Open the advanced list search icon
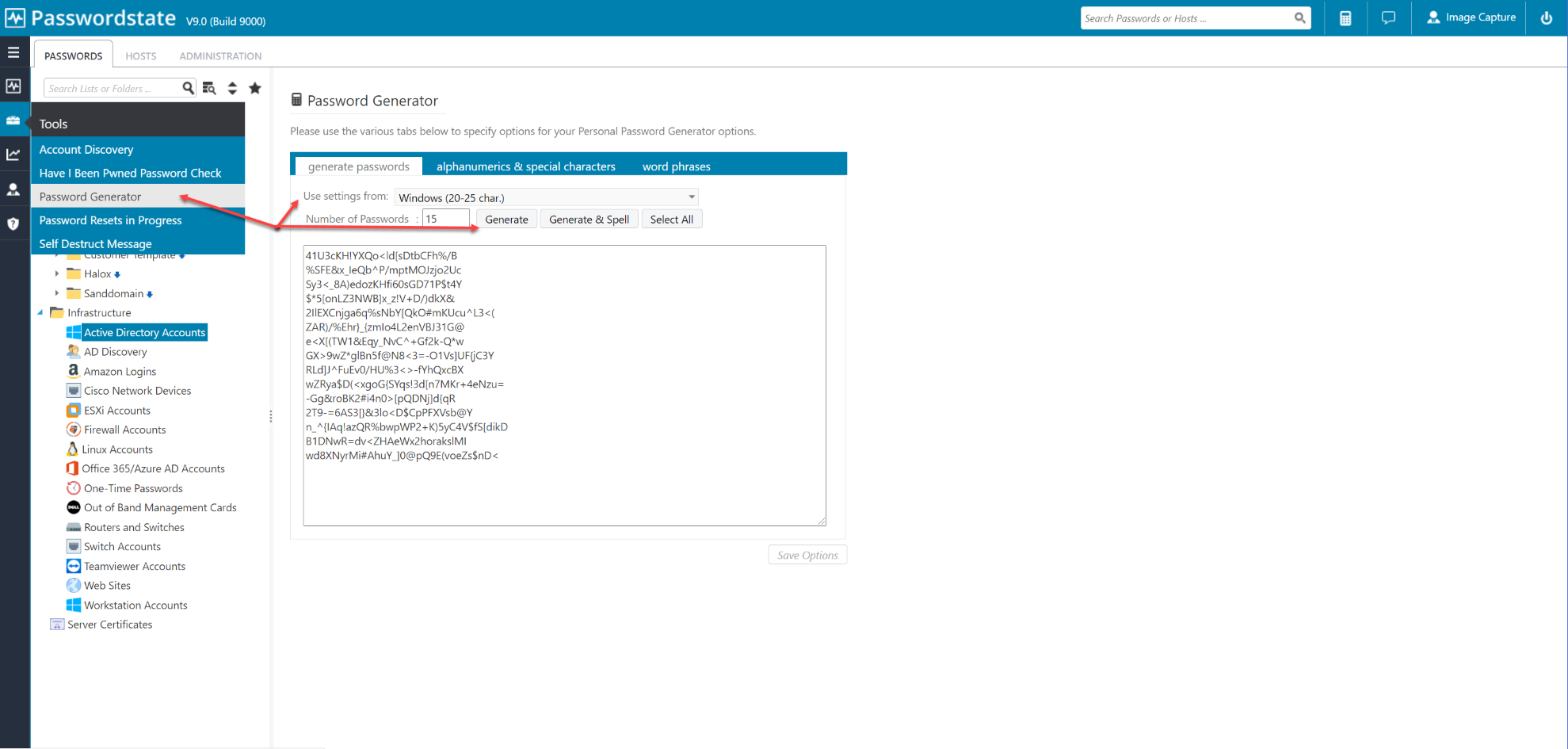 pyautogui.click(x=209, y=88)
